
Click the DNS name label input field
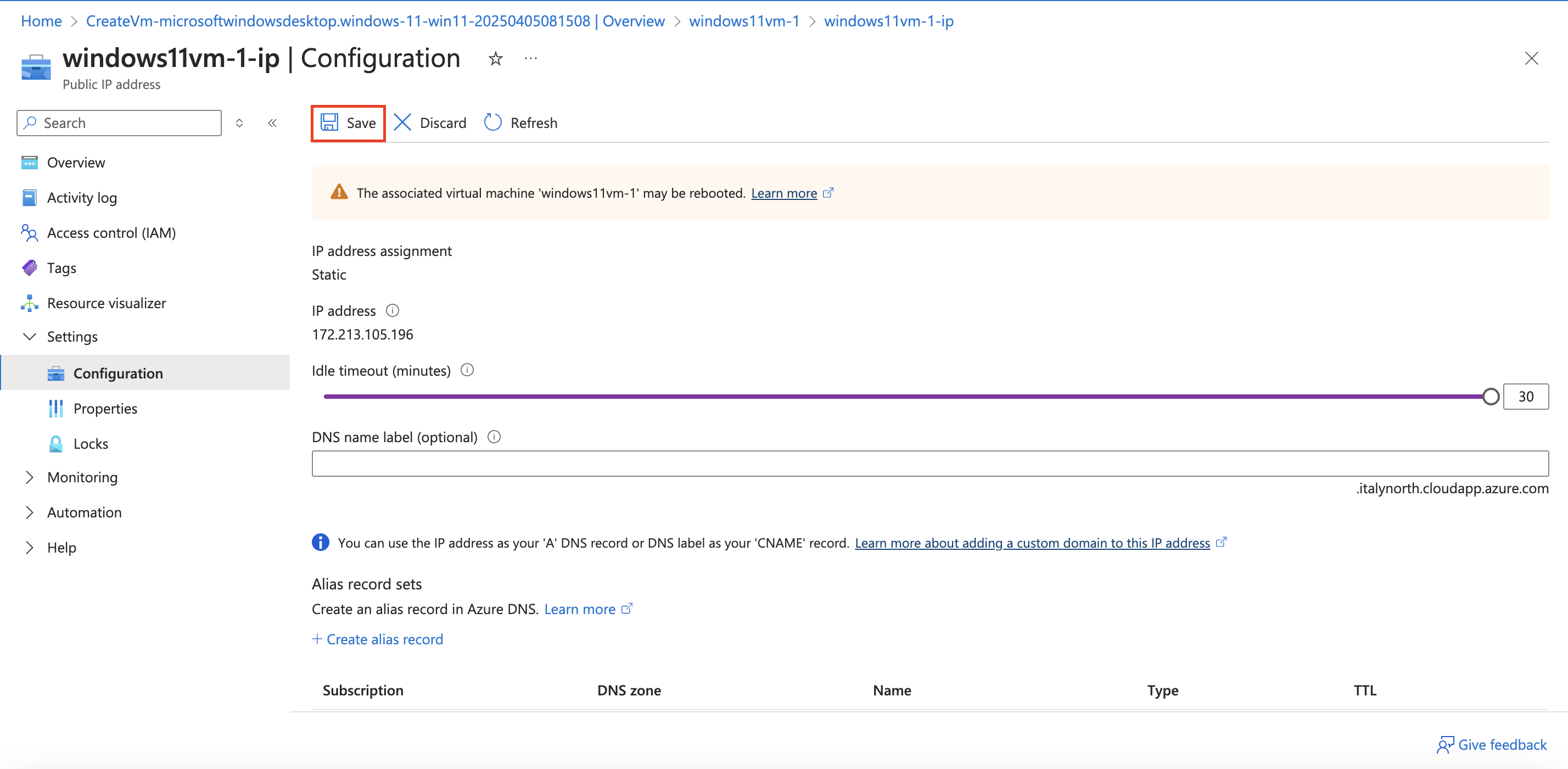point(930,464)
